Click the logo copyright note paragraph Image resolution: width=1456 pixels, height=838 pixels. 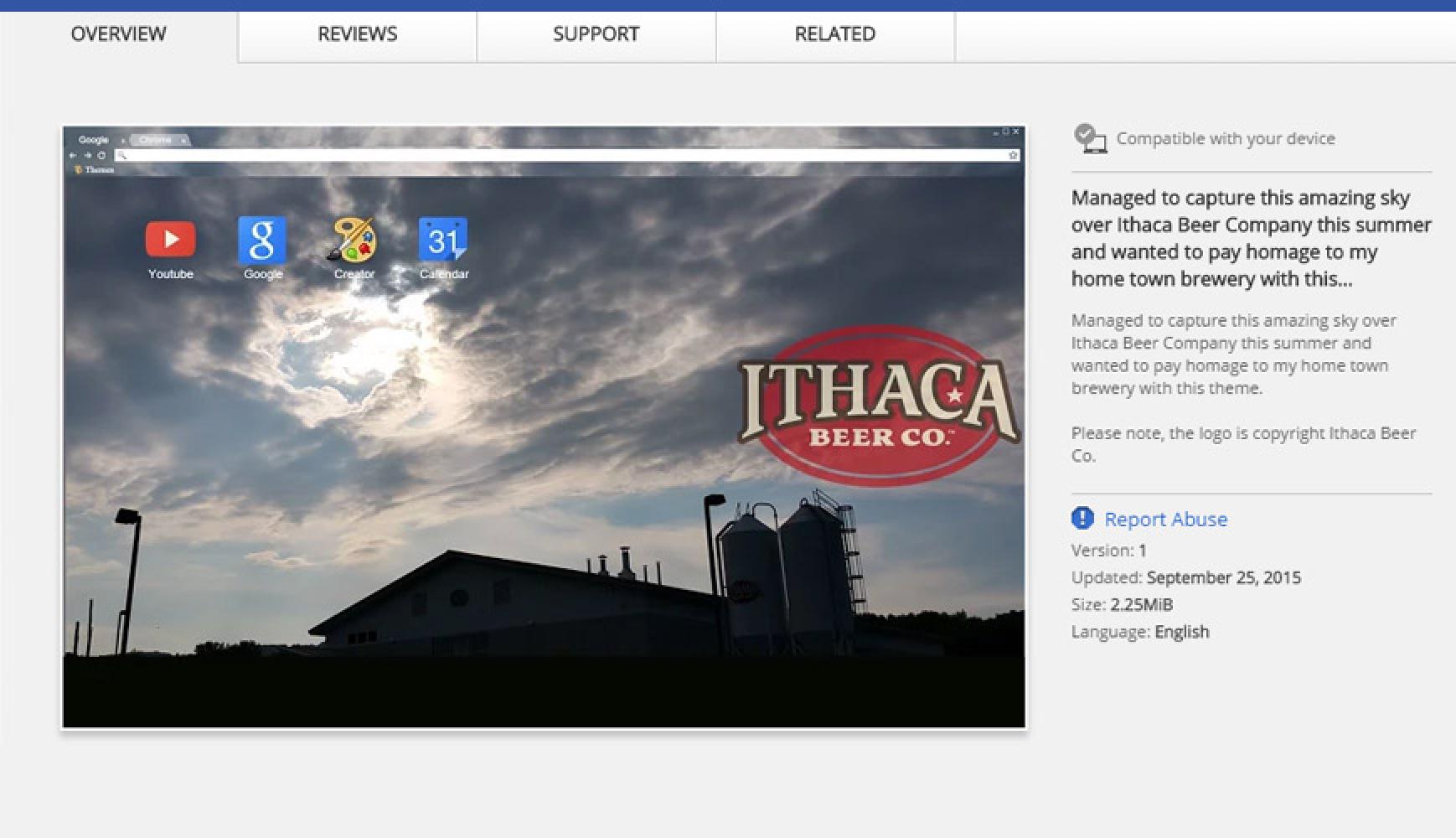tap(1243, 444)
